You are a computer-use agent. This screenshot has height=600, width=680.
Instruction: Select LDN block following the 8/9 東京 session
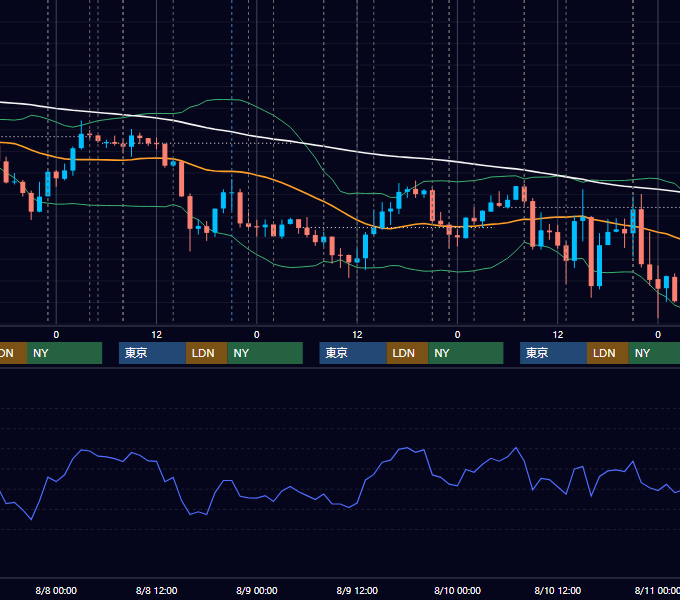coord(407,353)
